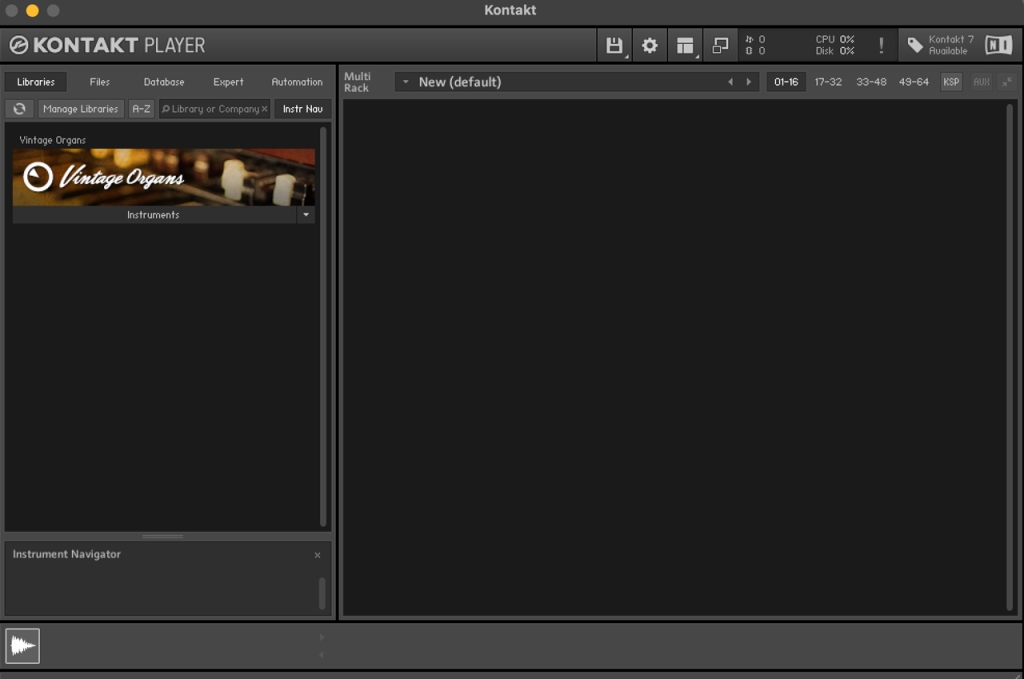Click the Vintage Organs library title
This screenshot has height=679, width=1024.
tap(52, 140)
